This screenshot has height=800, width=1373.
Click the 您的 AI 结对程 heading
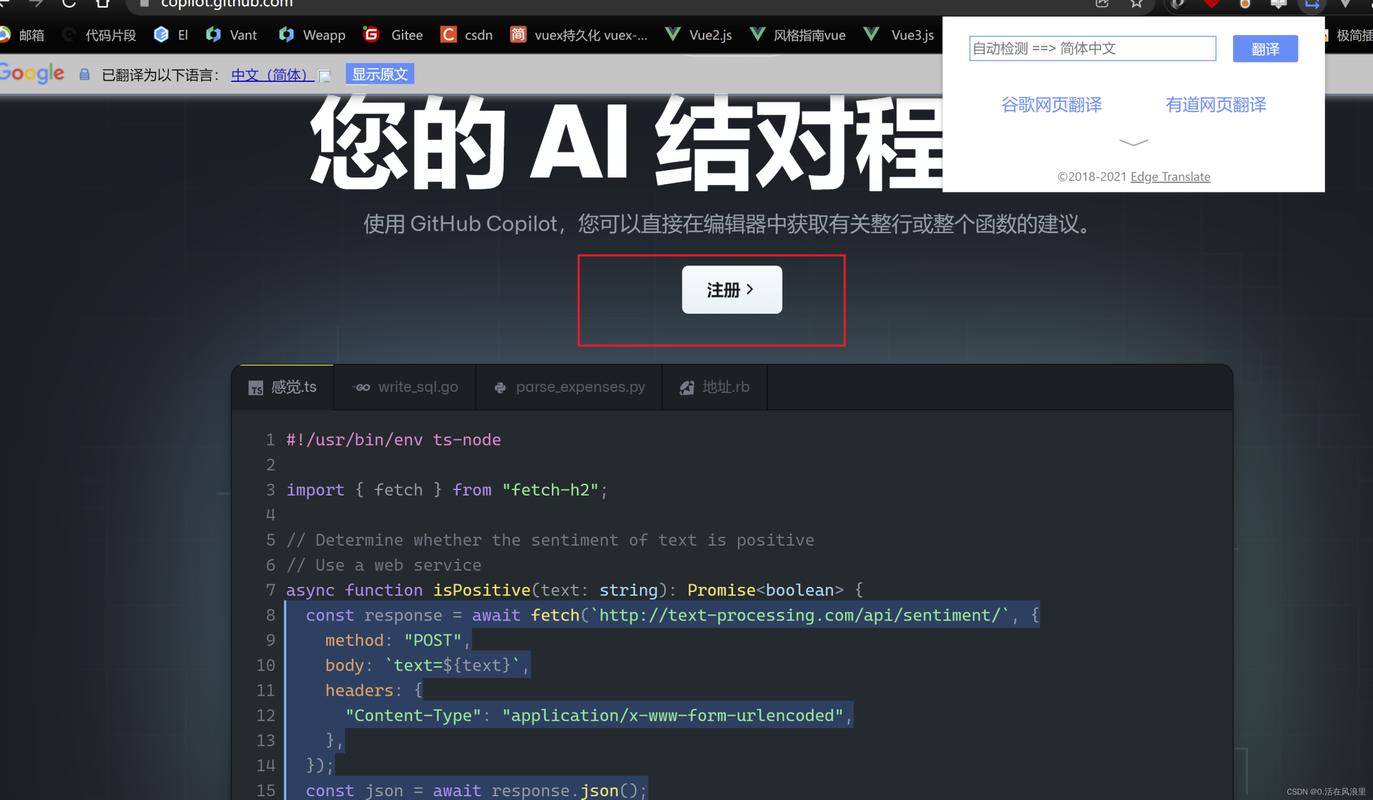626,143
